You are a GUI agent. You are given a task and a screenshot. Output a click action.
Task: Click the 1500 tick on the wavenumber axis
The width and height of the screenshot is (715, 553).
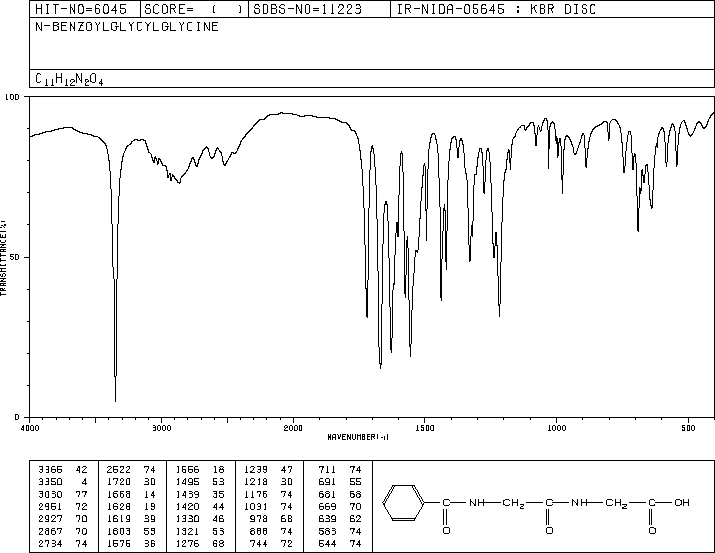pyautogui.click(x=424, y=427)
